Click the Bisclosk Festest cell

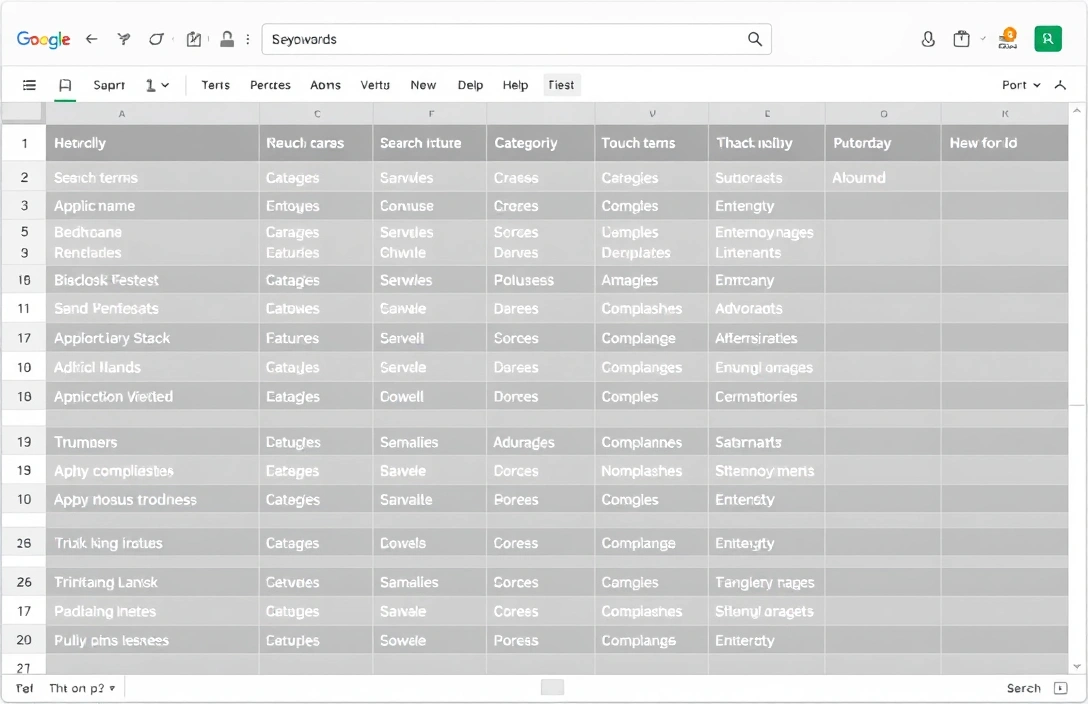point(153,280)
